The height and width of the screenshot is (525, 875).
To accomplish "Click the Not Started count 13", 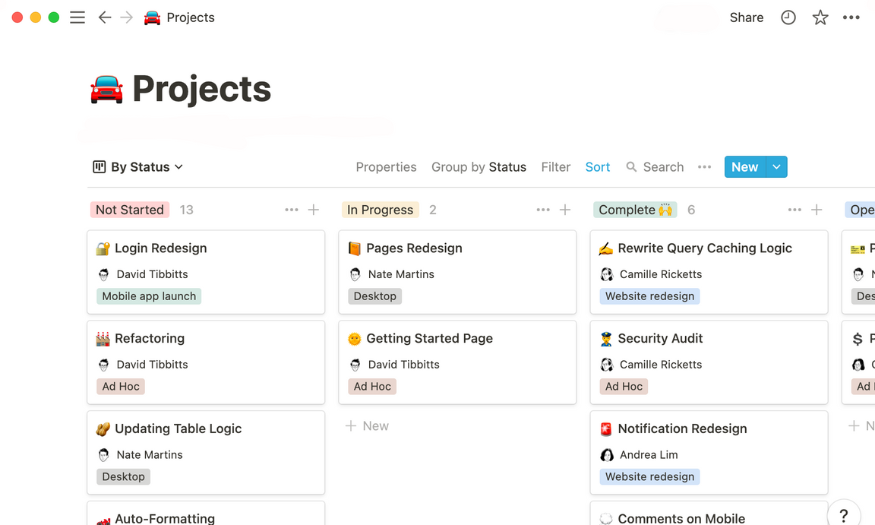I will (x=186, y=210).
